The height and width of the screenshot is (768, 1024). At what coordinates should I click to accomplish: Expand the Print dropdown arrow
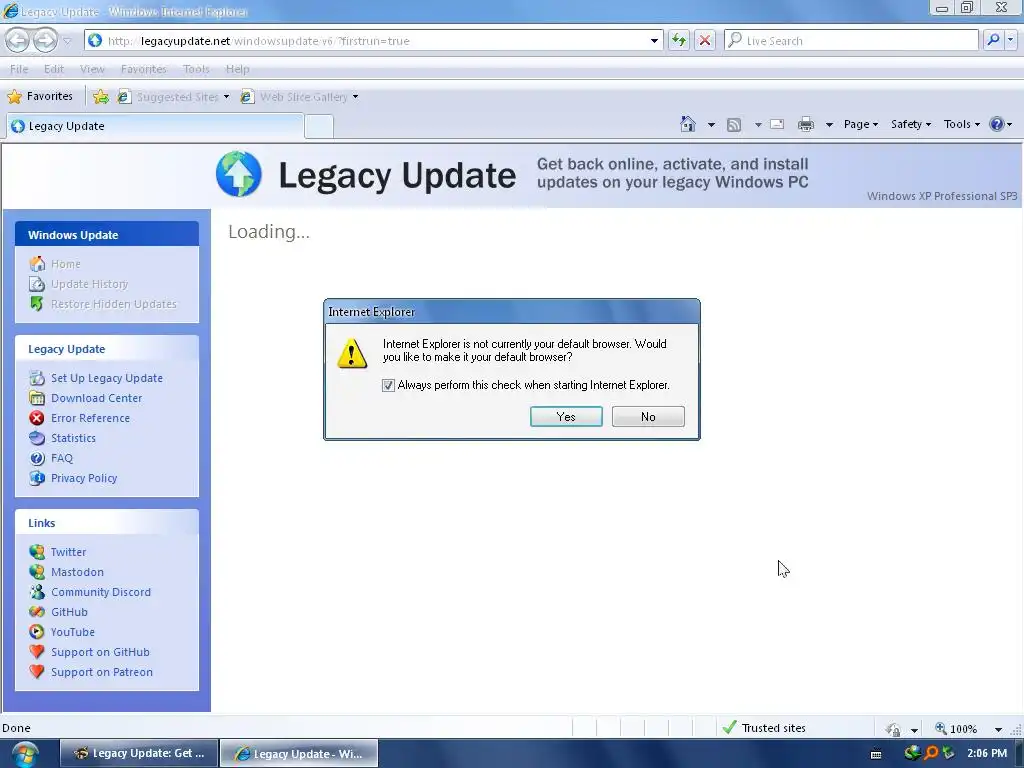pos(829,125)
